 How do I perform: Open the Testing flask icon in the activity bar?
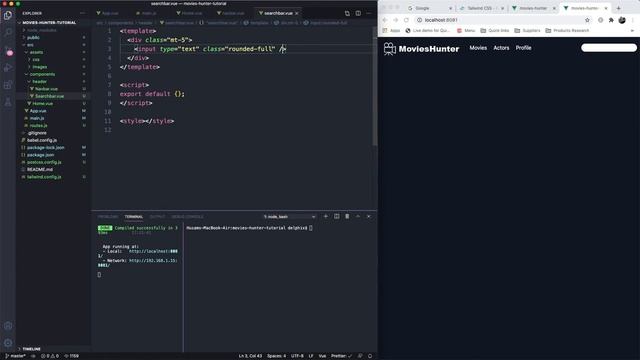point(8,102)
